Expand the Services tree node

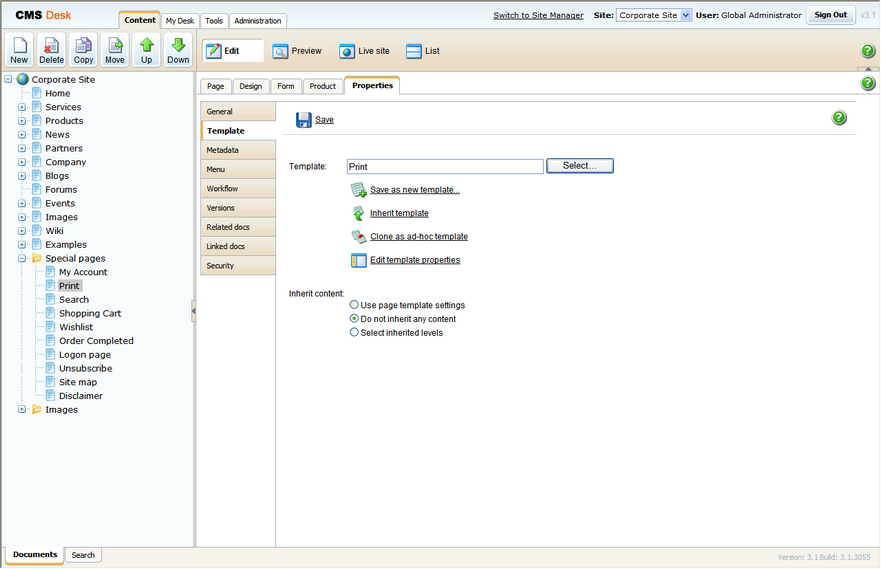coord(22,107)
